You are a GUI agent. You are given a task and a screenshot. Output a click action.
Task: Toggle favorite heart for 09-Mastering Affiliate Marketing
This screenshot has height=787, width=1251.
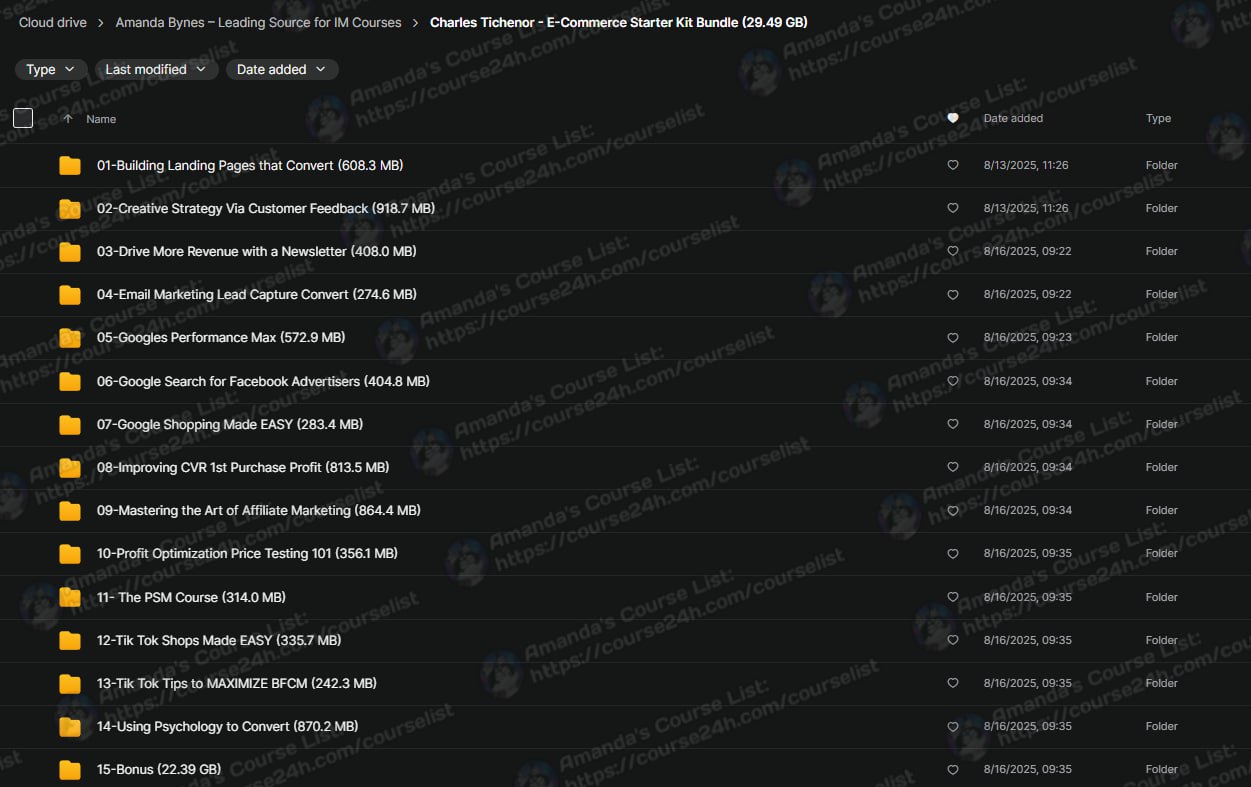pyautogui.click(x=953, y=511)
